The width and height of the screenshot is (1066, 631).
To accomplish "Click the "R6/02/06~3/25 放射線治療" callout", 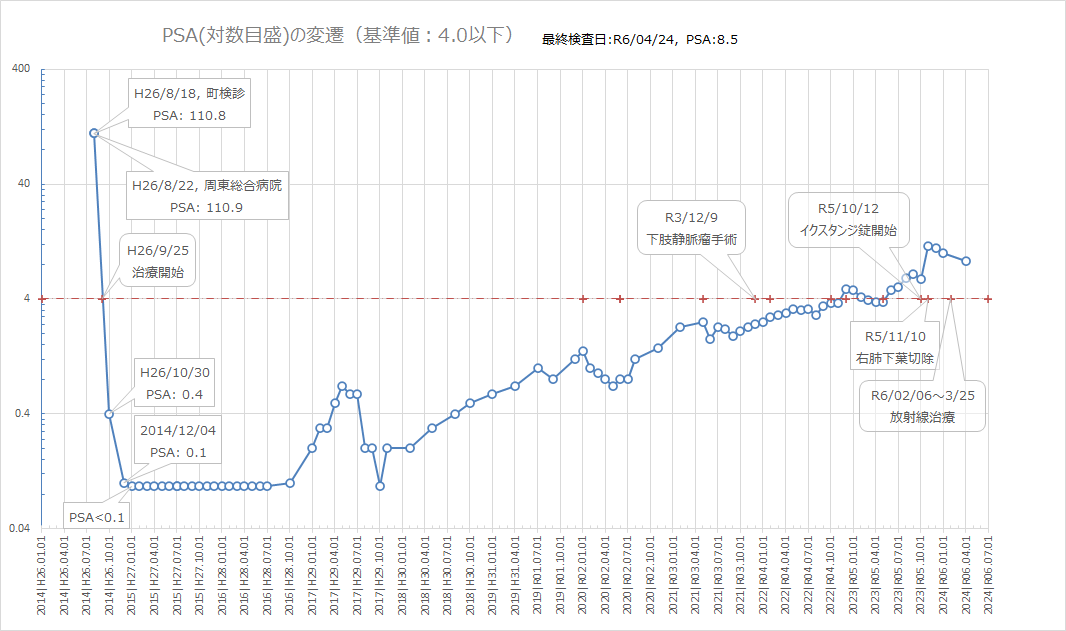I will pyautogui.click(x=923, y=406).
